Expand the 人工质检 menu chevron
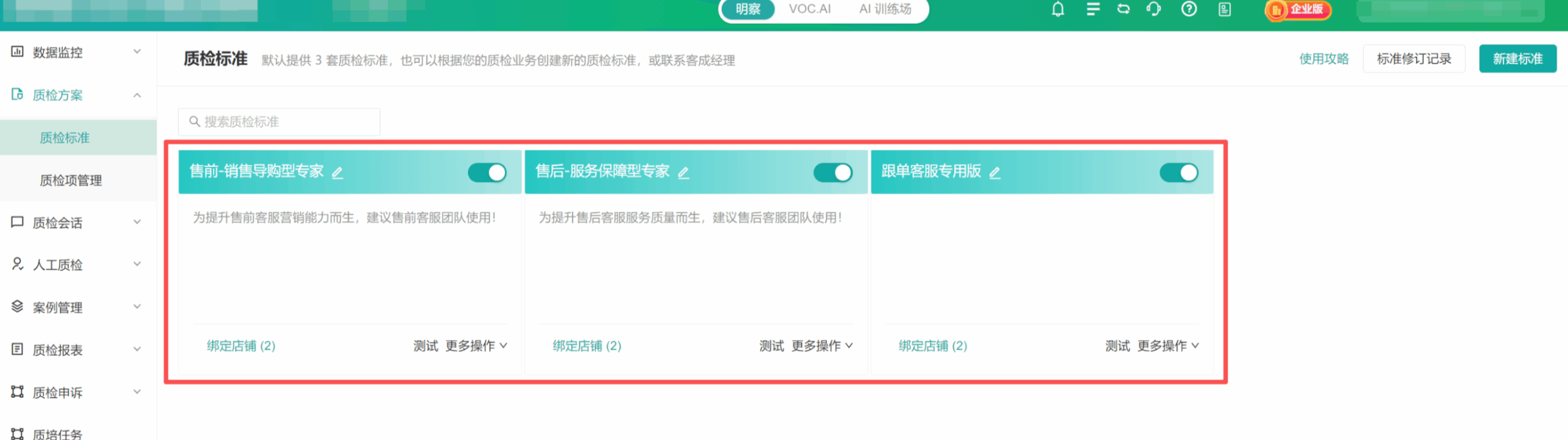 pos(137,264)
